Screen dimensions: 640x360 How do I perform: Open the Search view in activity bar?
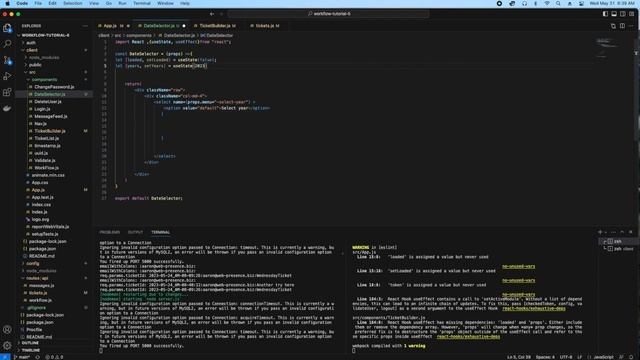7,44
